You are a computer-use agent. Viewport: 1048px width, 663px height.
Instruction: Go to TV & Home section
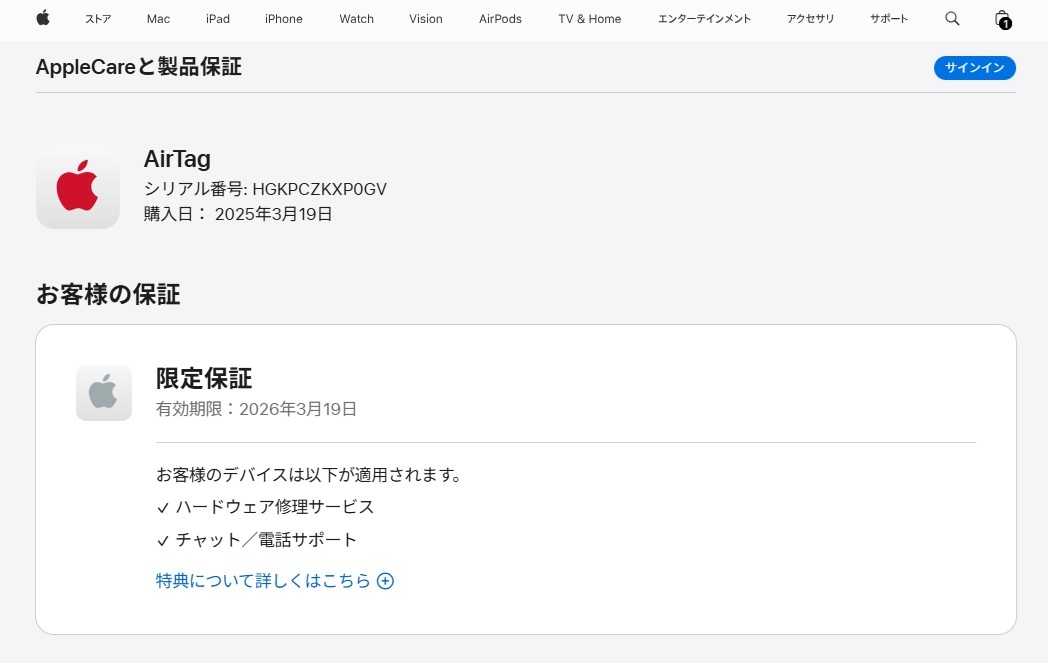[x=590, y=19]
